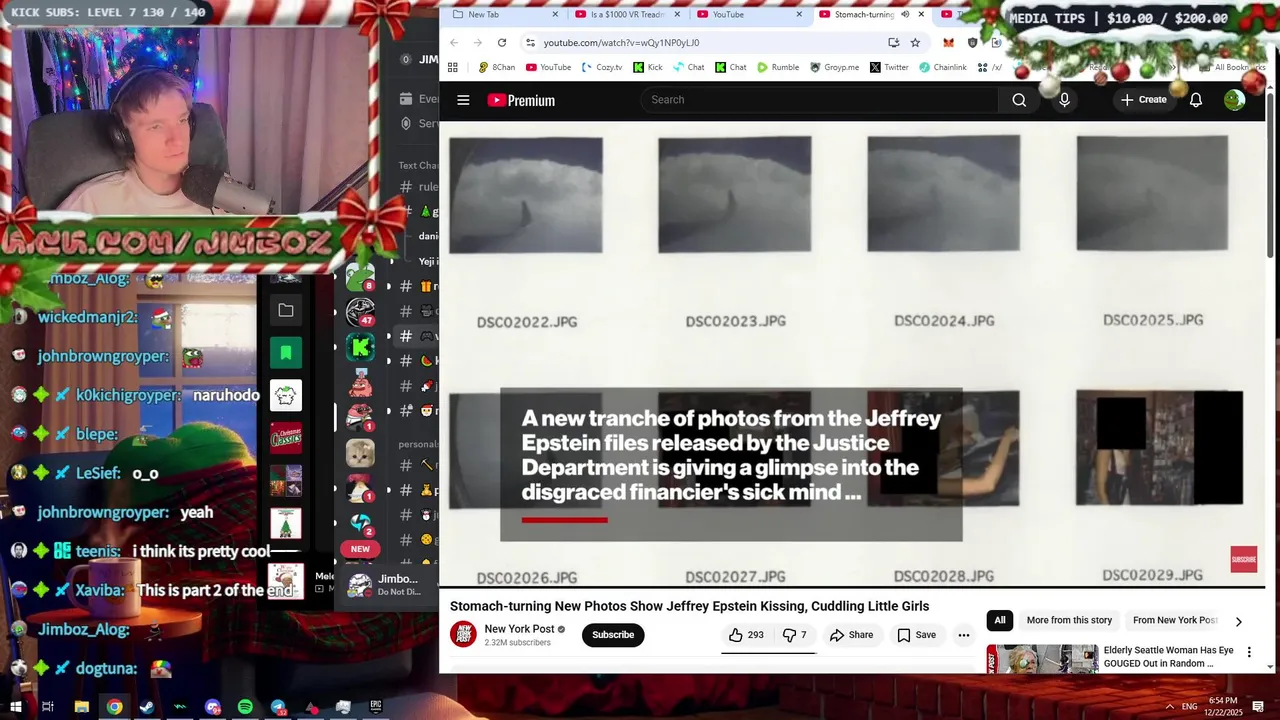Click the YouTube Premium logo
The width and height of the screenshot is (1280, 720).
(x=521, y=100)
